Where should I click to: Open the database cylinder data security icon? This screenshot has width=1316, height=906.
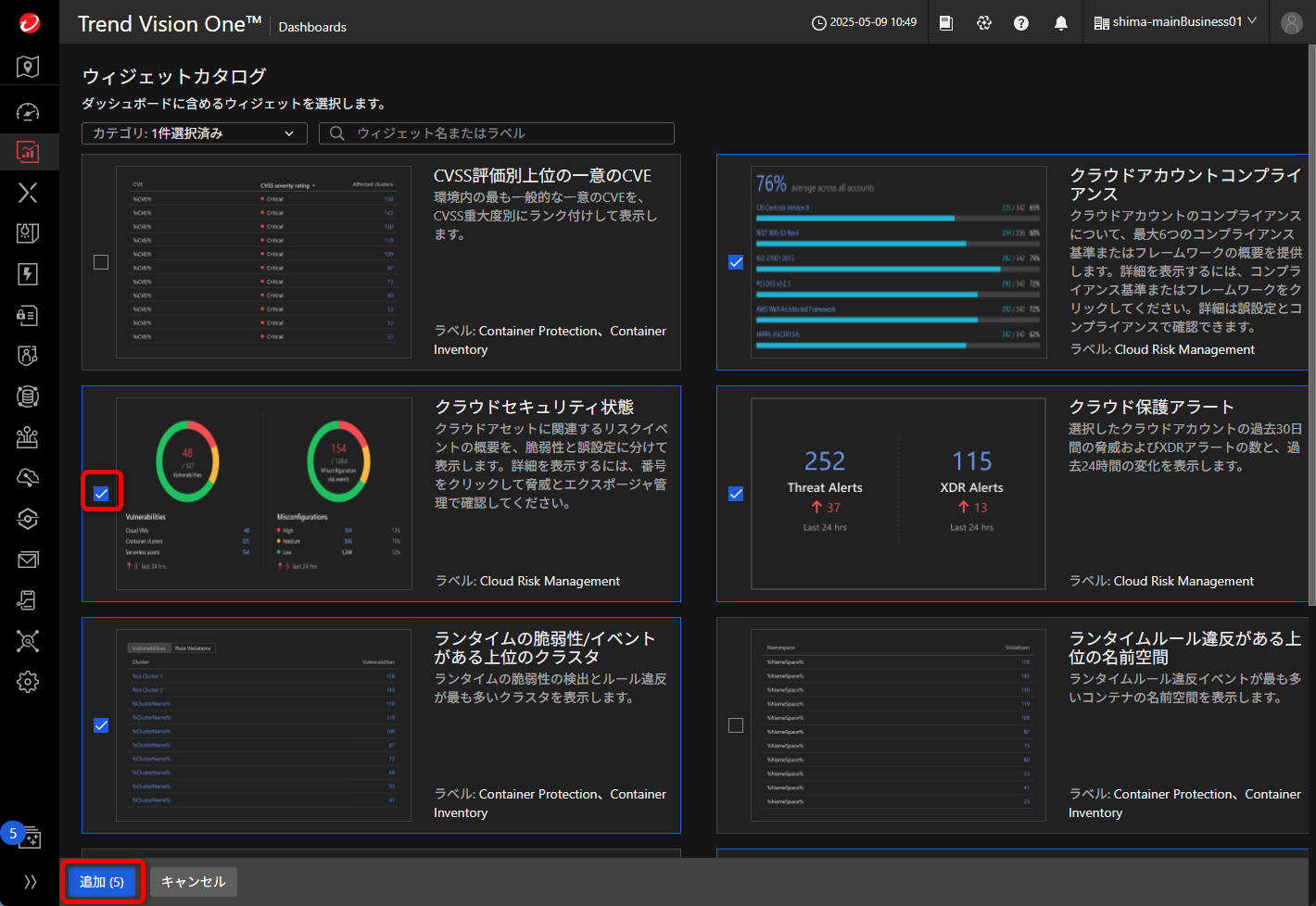pyautogui.click(x=28, y=396)
